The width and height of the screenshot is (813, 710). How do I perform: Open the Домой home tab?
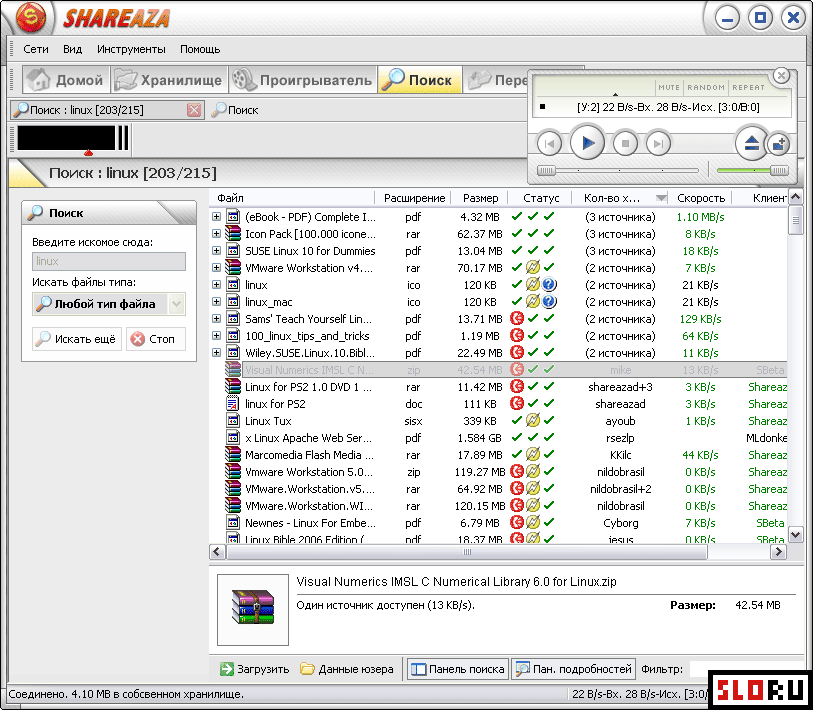[66, 80]
